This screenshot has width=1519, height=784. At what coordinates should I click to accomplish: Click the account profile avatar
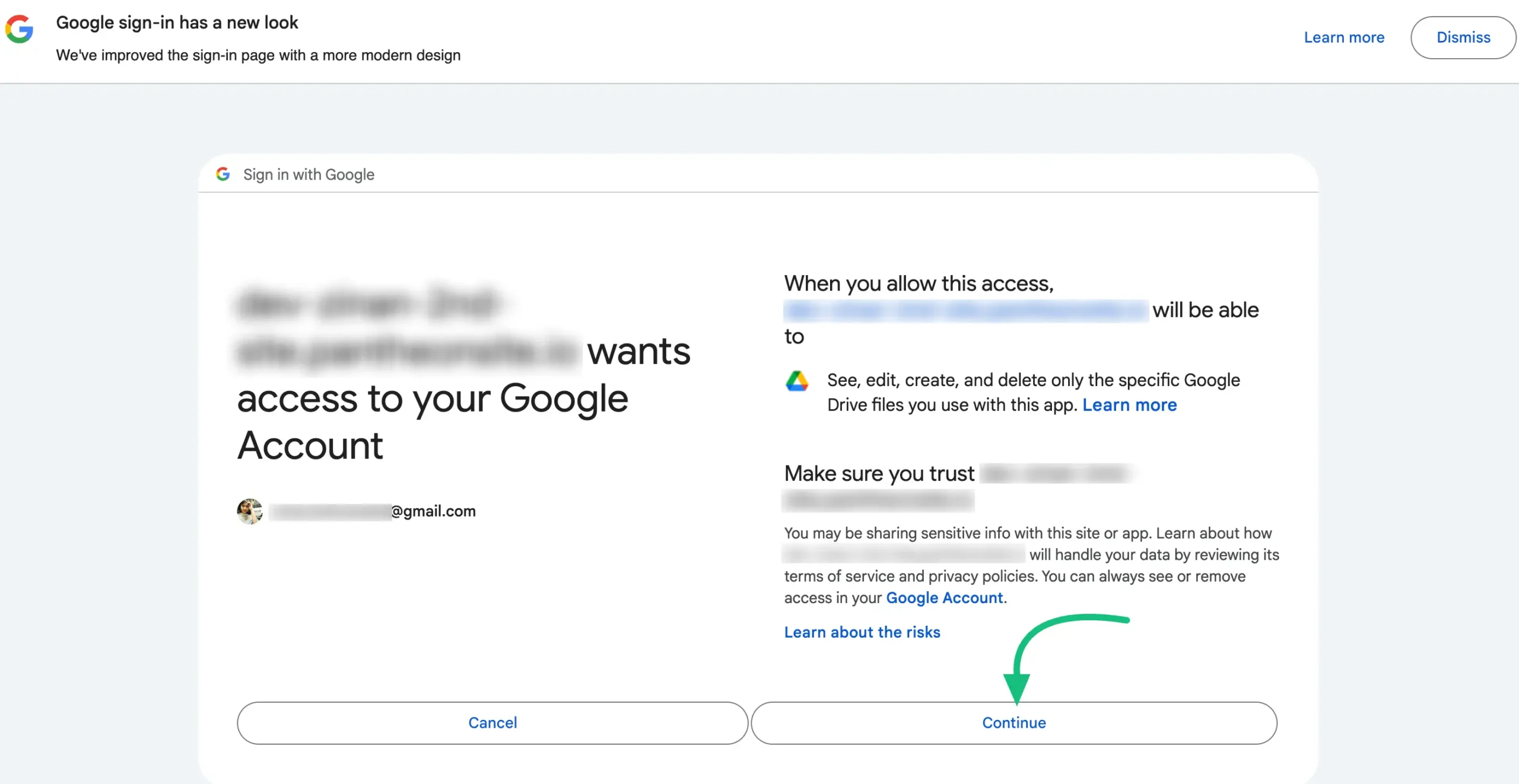pos(250,511)
